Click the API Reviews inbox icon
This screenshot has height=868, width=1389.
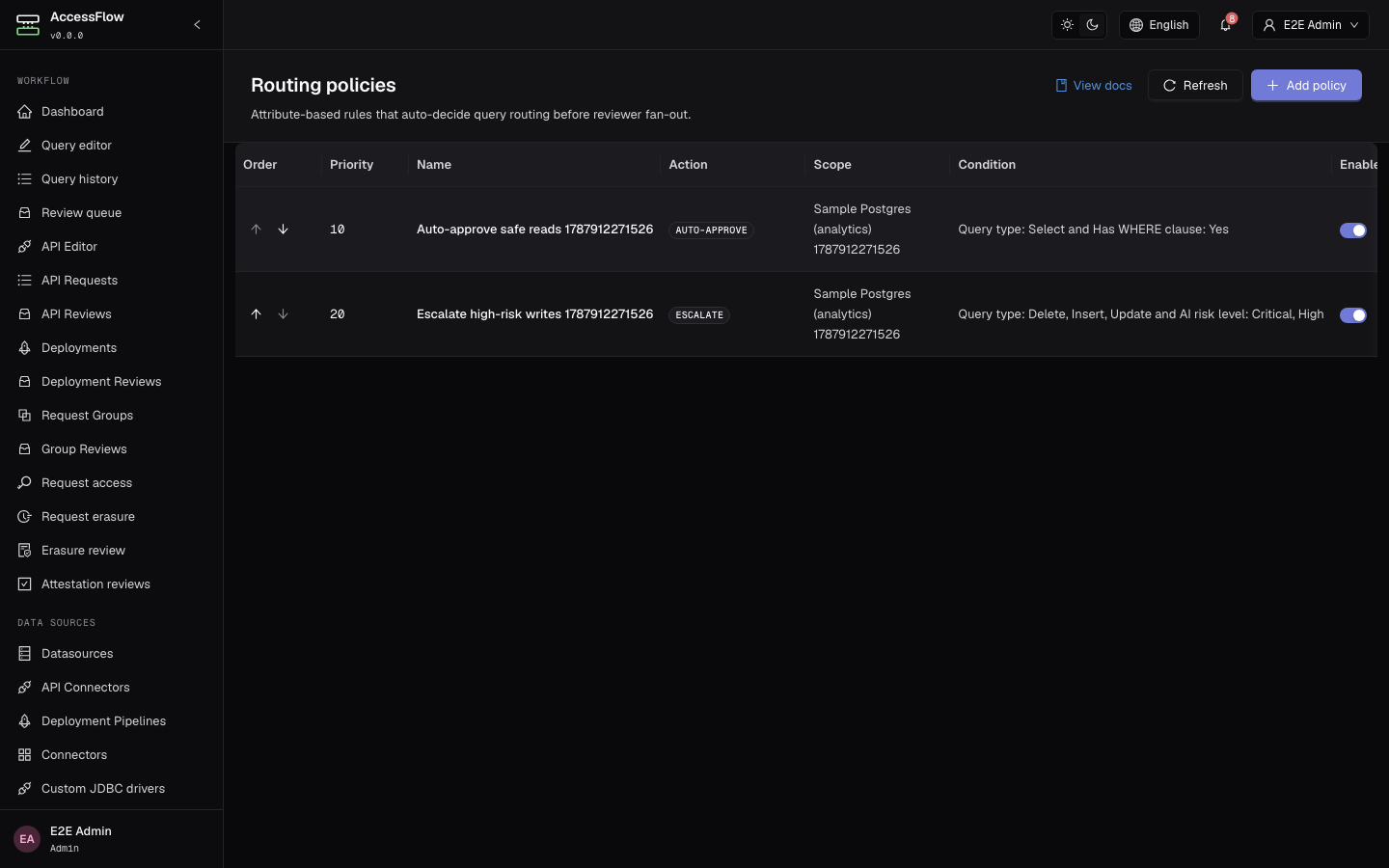coord(25,314)
